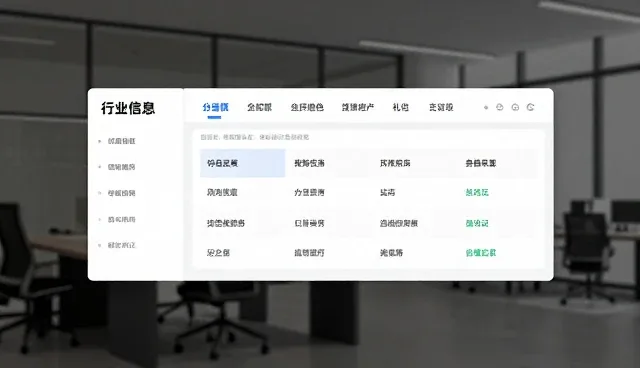
Task: Open the short two-character tab
Action: (400, 107)
